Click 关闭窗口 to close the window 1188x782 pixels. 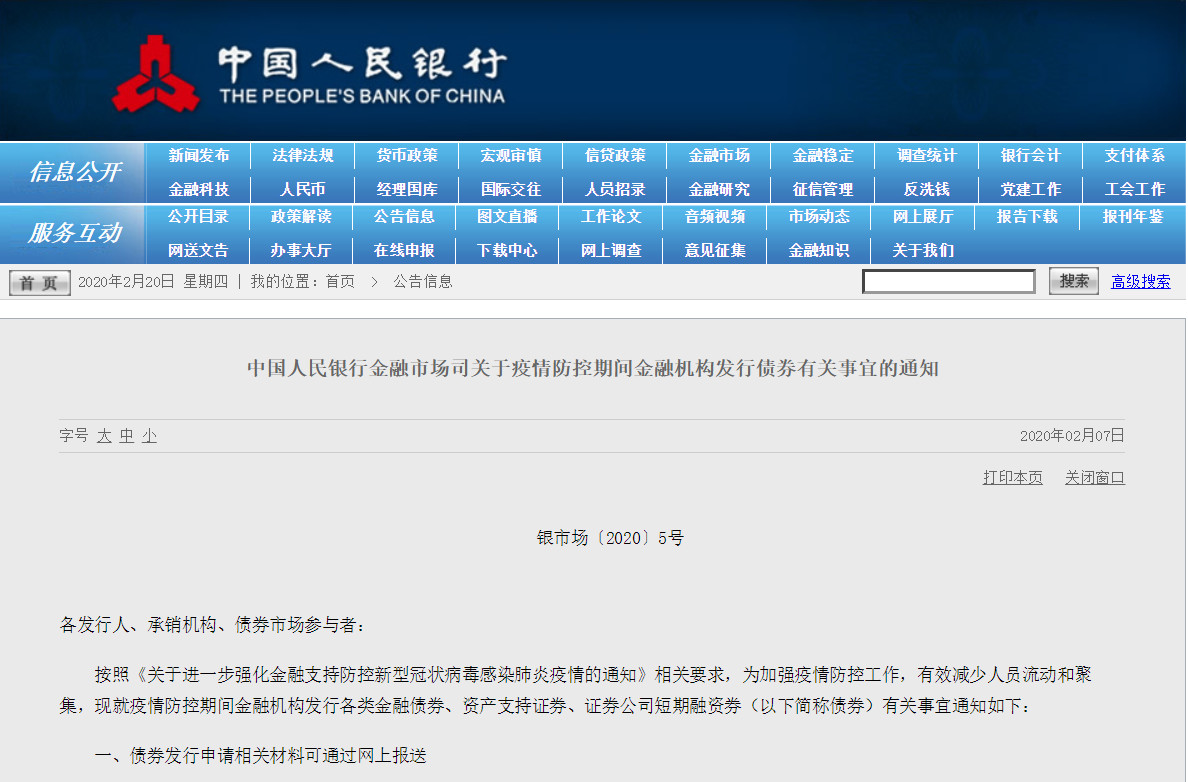point(1094,478)
